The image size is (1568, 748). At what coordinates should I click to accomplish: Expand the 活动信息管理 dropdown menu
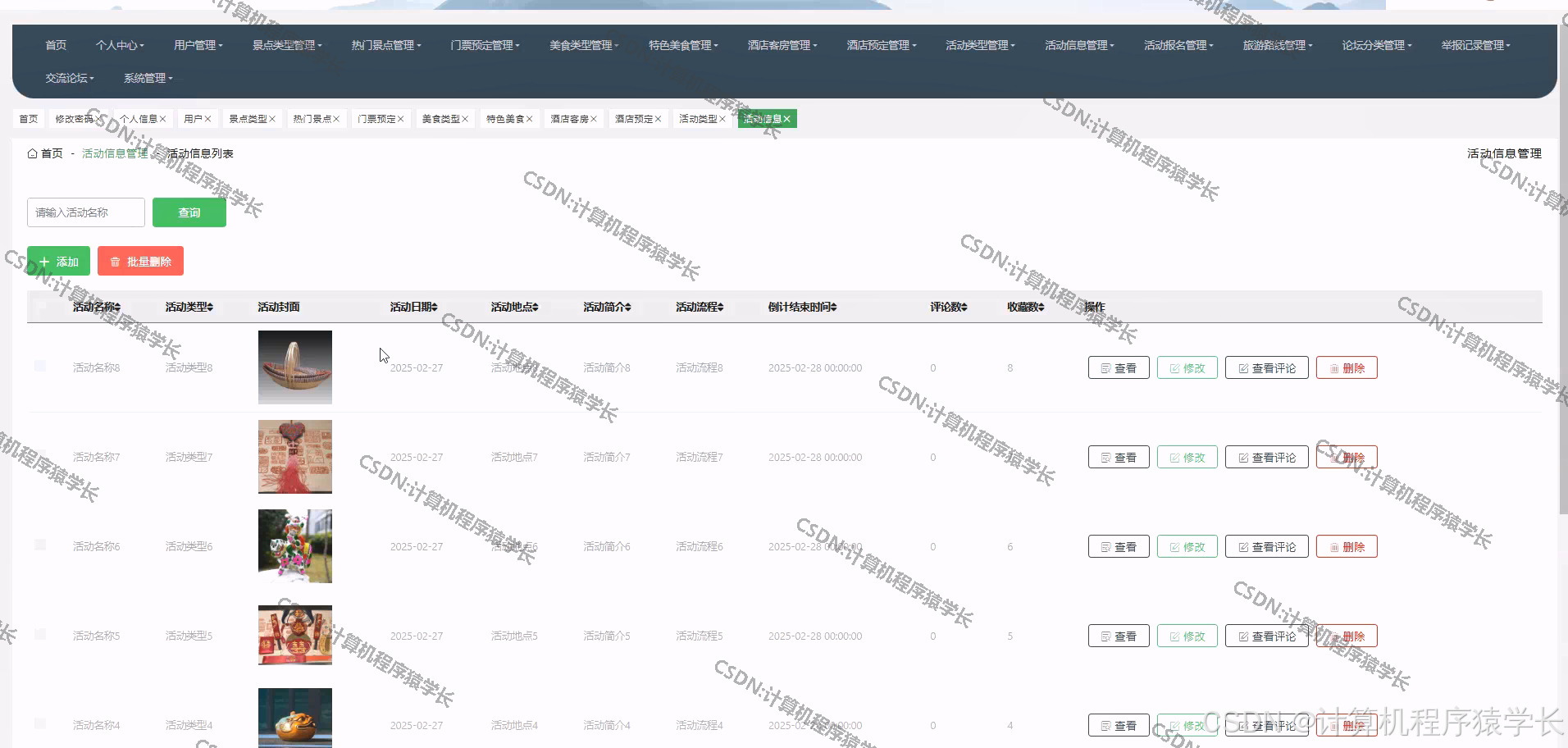pos(1079,45)
